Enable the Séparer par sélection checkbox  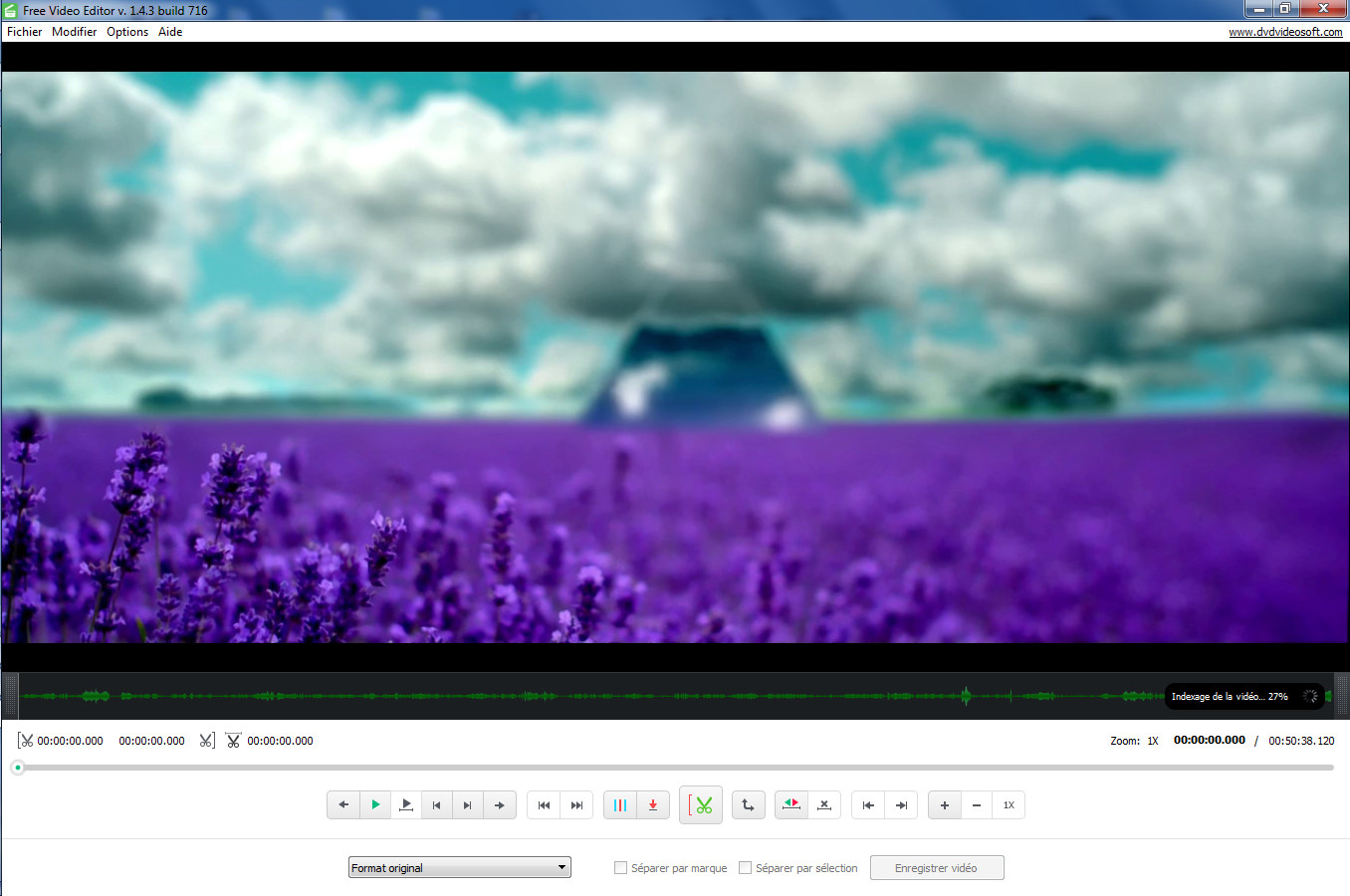tap(745, 867)
